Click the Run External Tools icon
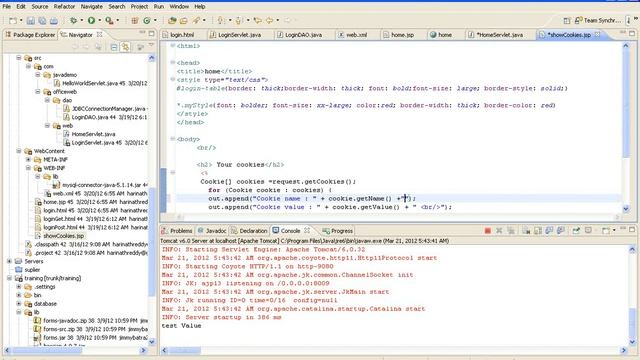This screenshot has width=640, height=360. pos(109,20)
